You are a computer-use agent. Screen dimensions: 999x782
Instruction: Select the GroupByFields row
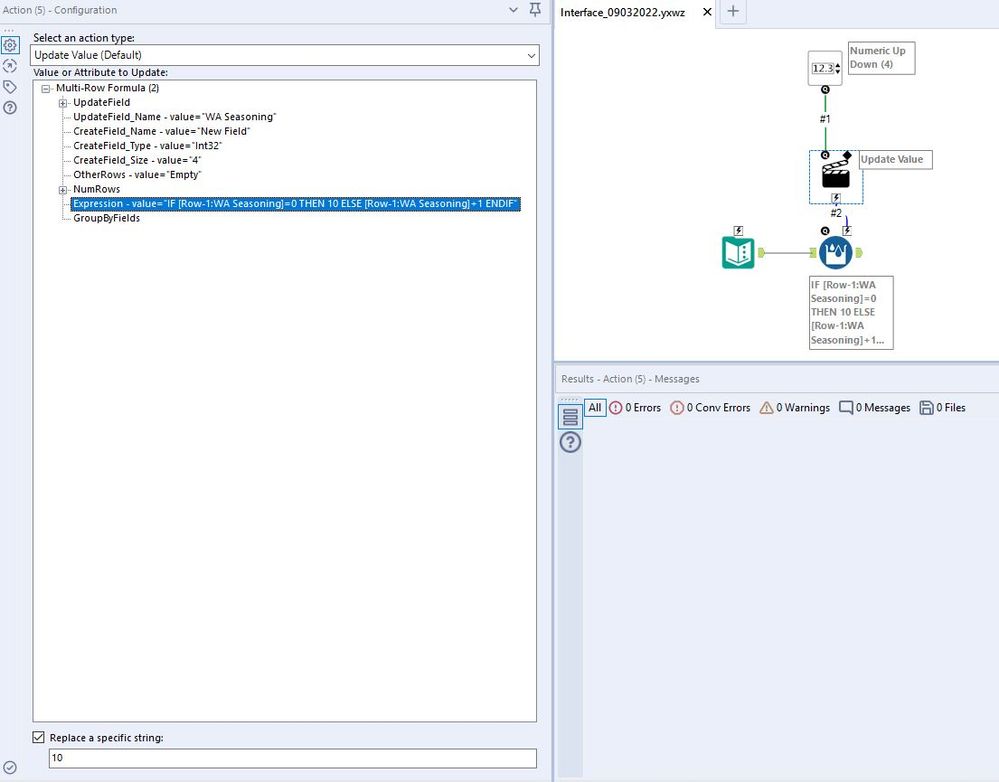pos(106,218)
